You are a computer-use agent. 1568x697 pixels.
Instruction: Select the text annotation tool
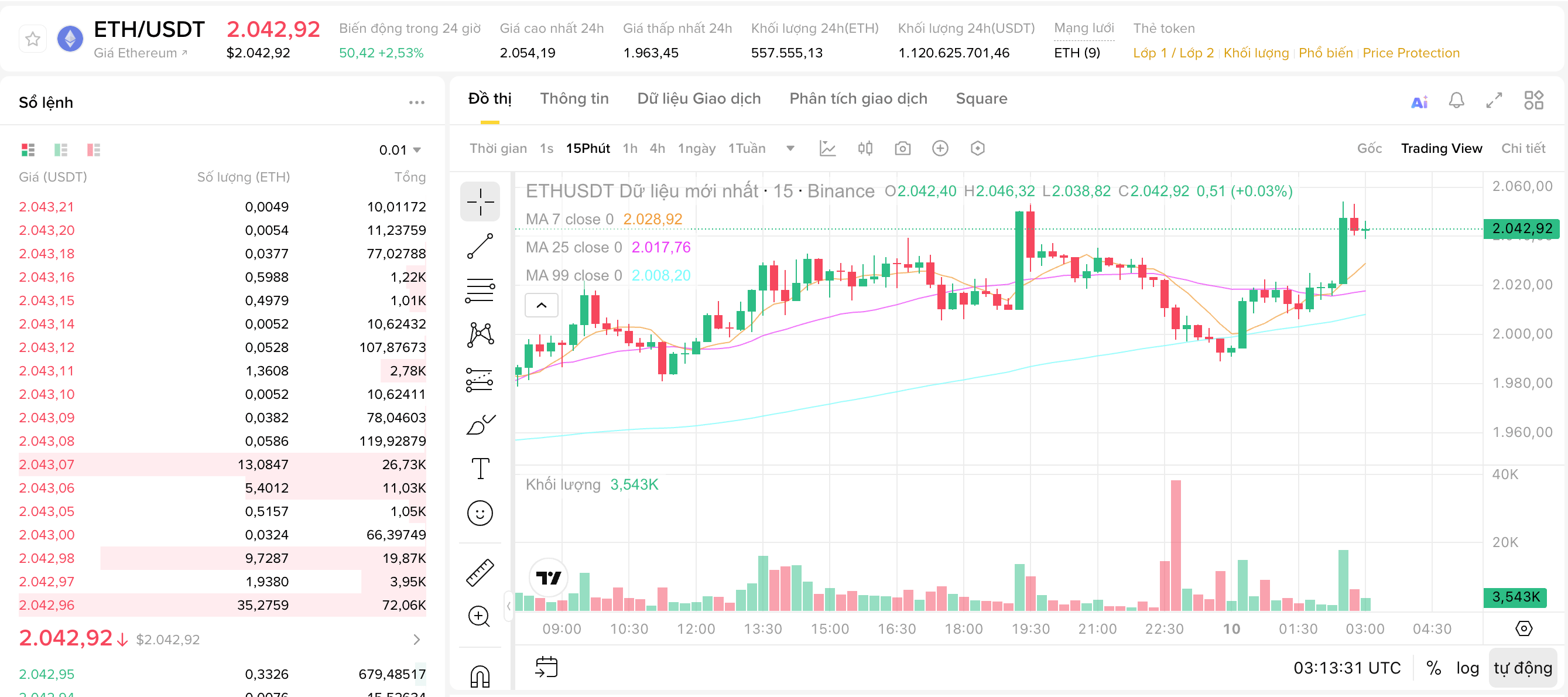(480, 468)
